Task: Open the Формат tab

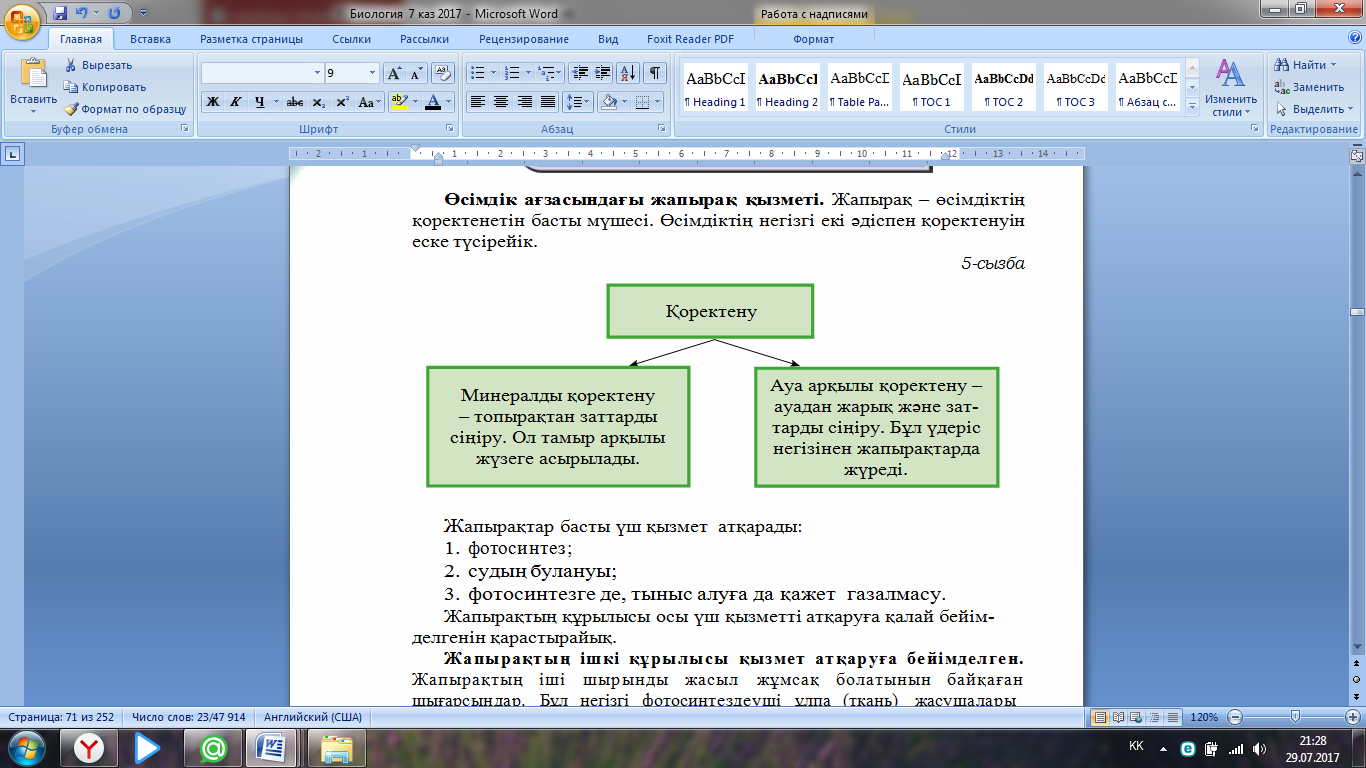Action: coord(813,39)
